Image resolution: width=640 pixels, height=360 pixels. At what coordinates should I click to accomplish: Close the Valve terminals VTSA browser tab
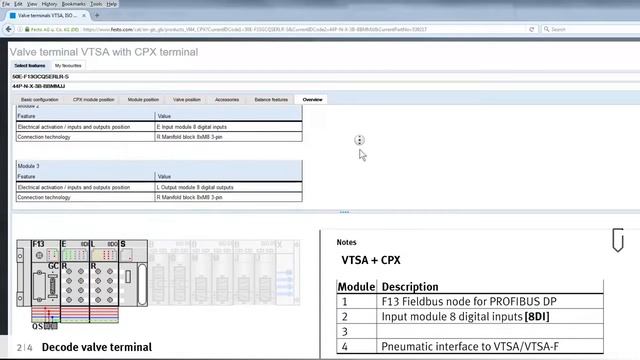[84, 16]
